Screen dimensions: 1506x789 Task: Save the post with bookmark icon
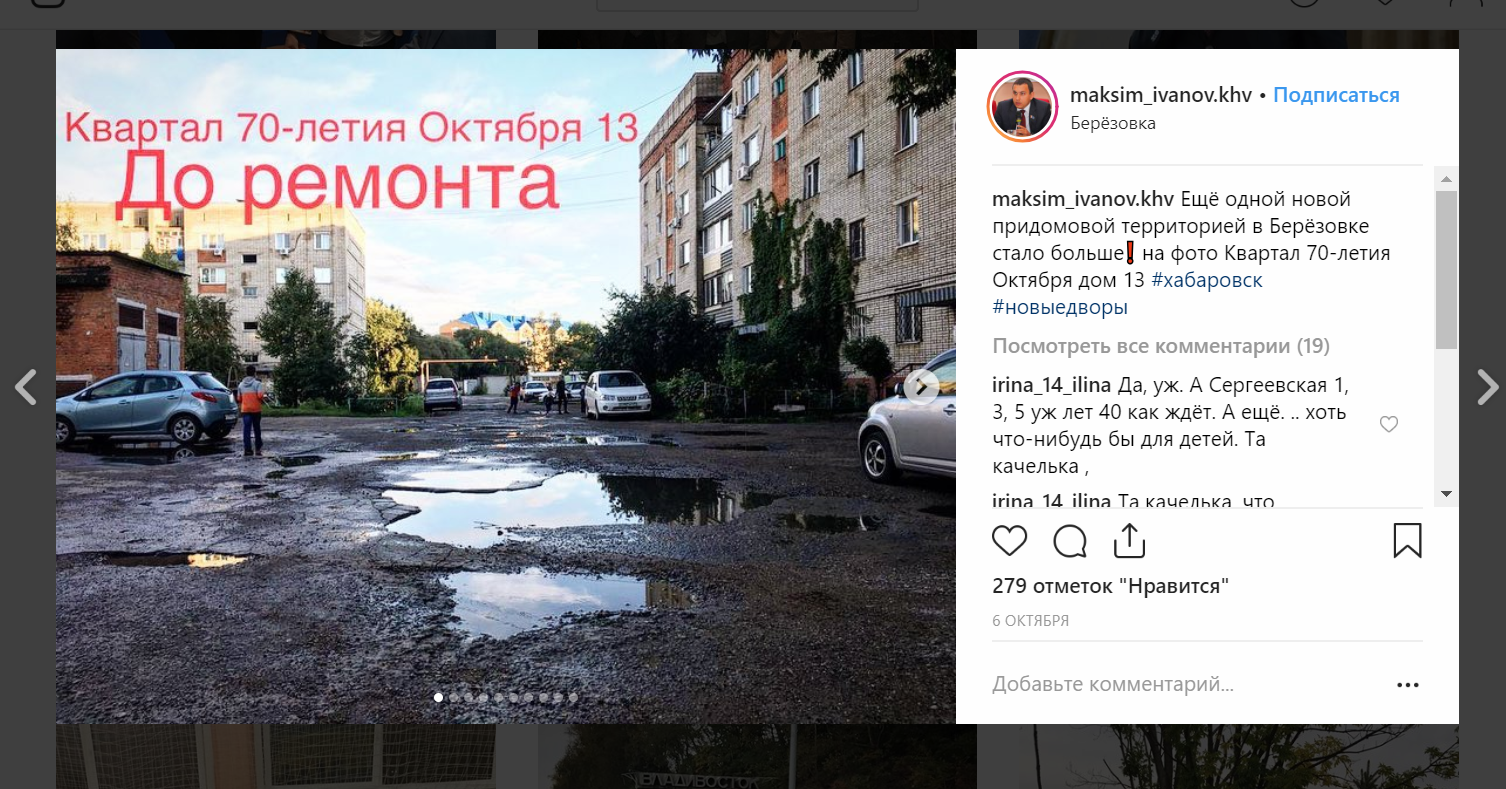tap(1407, 540)
